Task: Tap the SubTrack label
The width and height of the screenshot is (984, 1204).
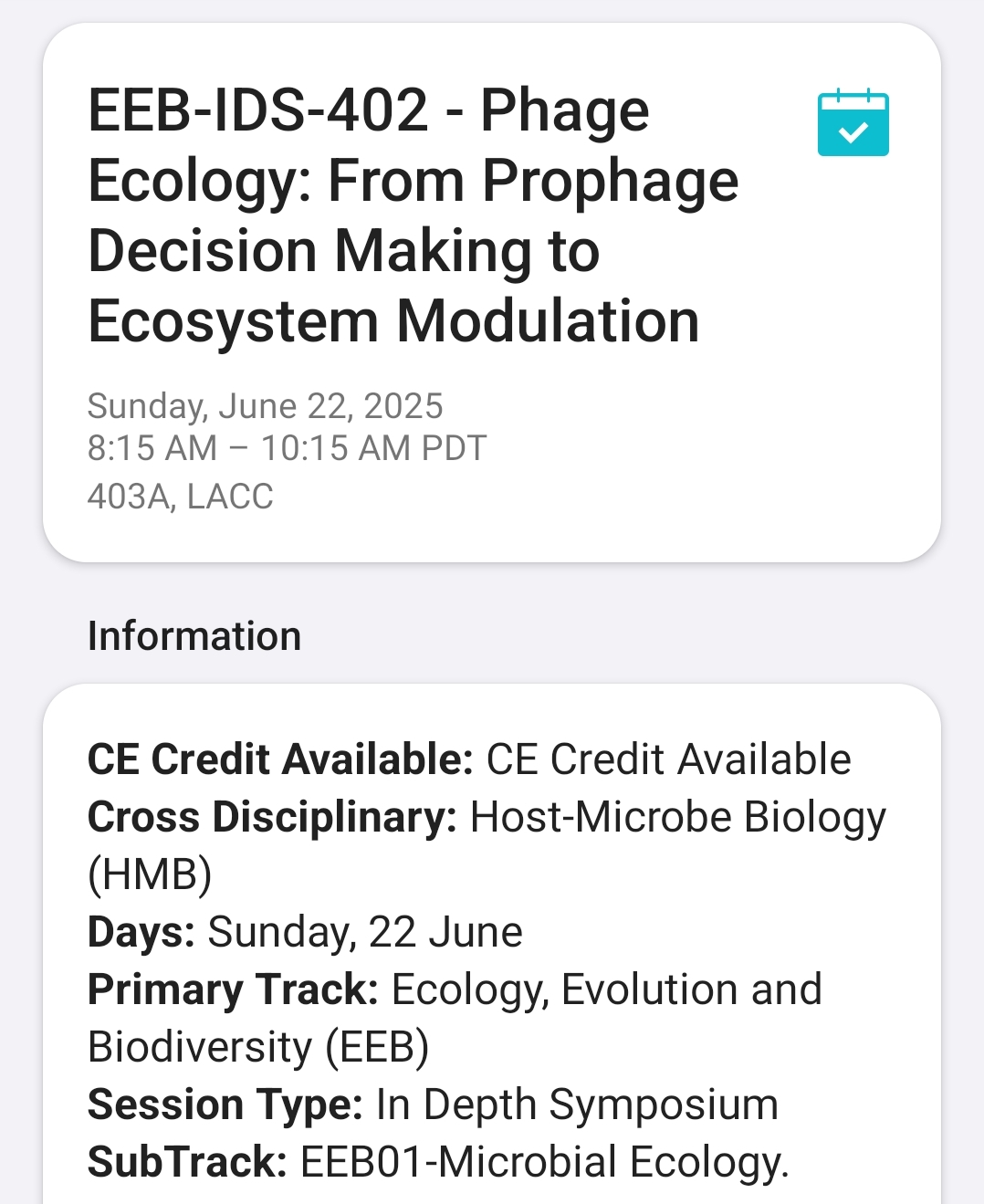Action: [x=187, y=1162]
